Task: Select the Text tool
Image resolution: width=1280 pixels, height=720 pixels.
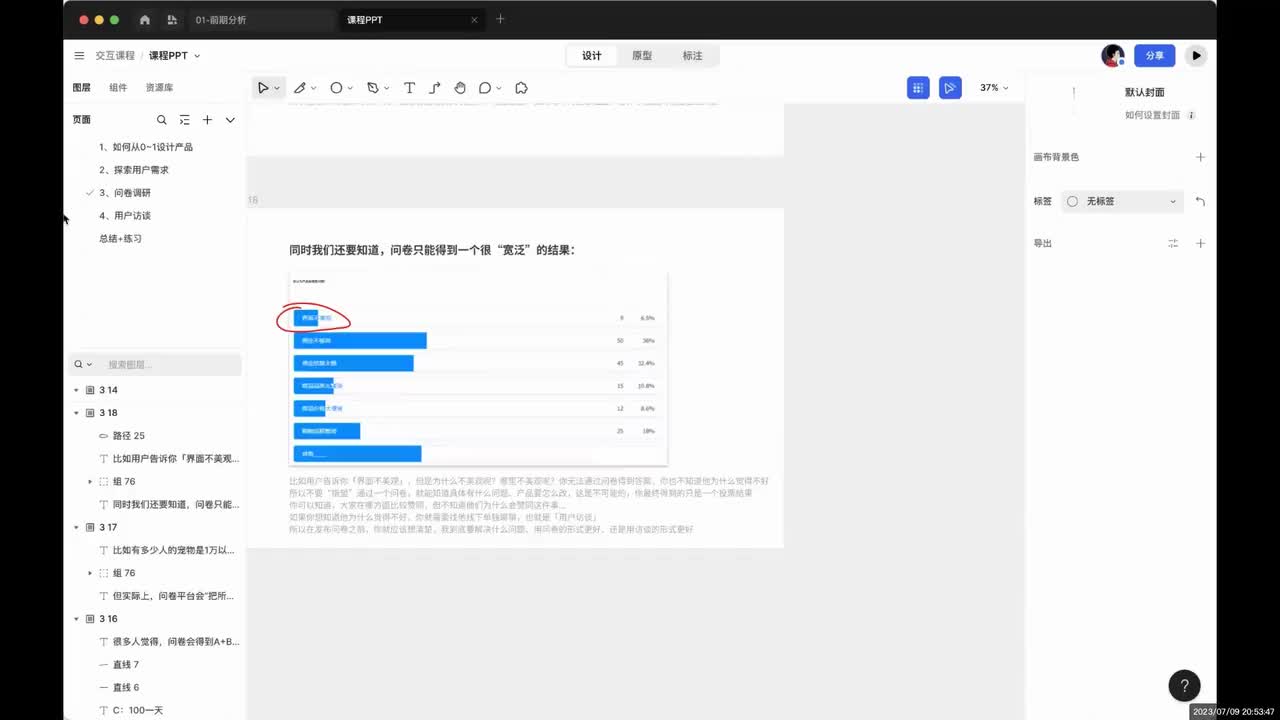Action: coord(409,88)
